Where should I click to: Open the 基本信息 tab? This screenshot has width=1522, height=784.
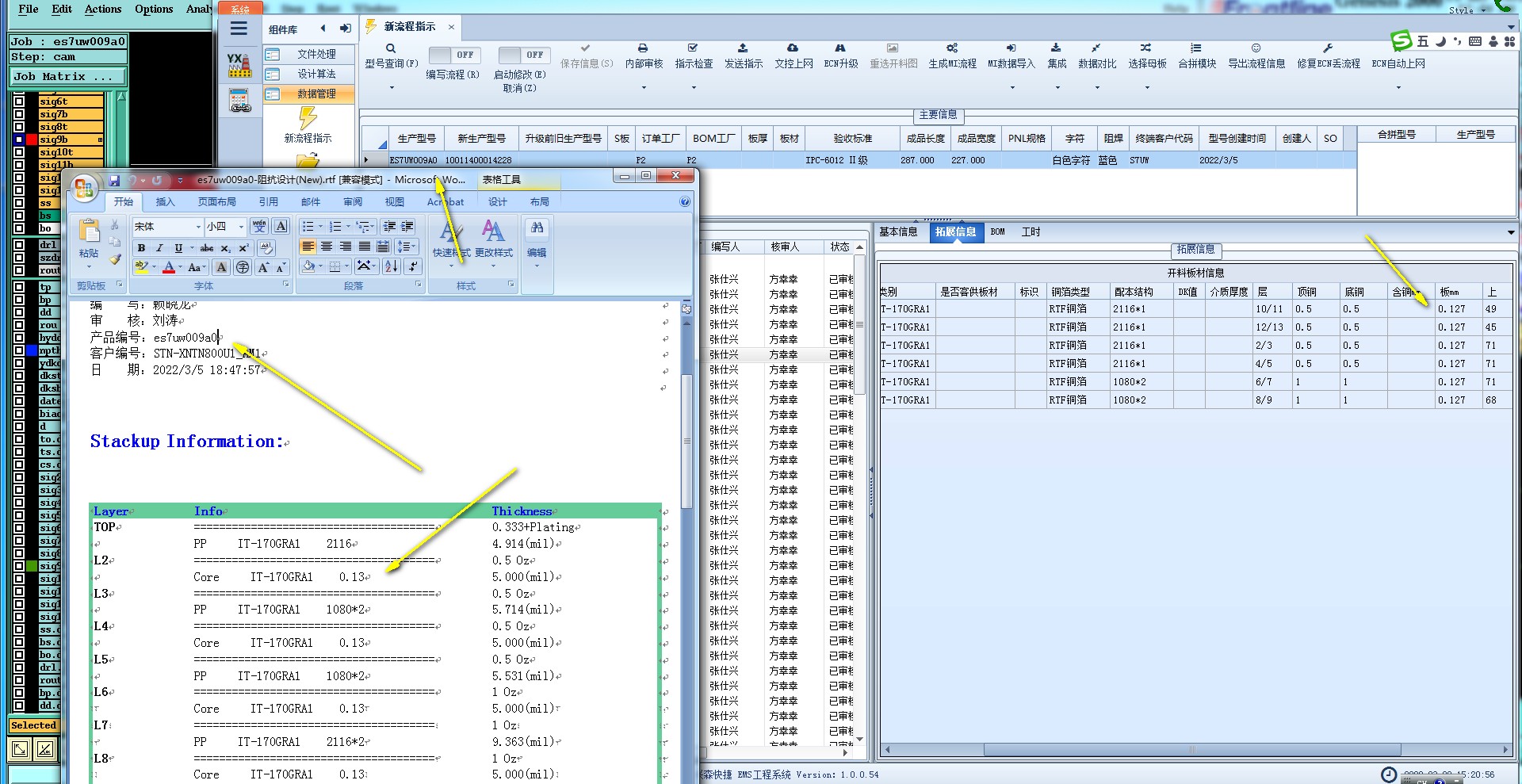click(899, 232)
